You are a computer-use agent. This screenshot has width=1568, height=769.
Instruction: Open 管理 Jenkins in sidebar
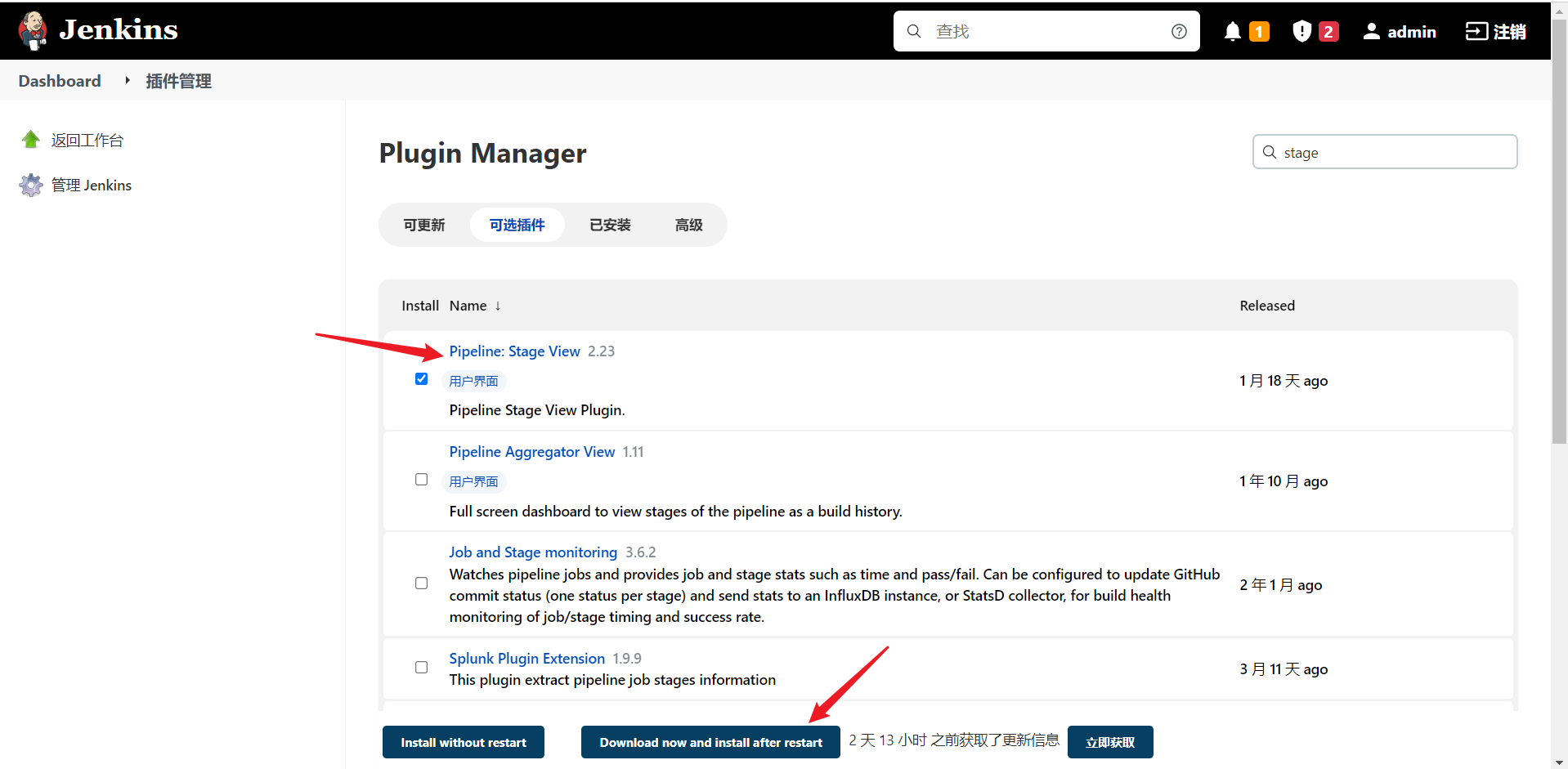91,185
